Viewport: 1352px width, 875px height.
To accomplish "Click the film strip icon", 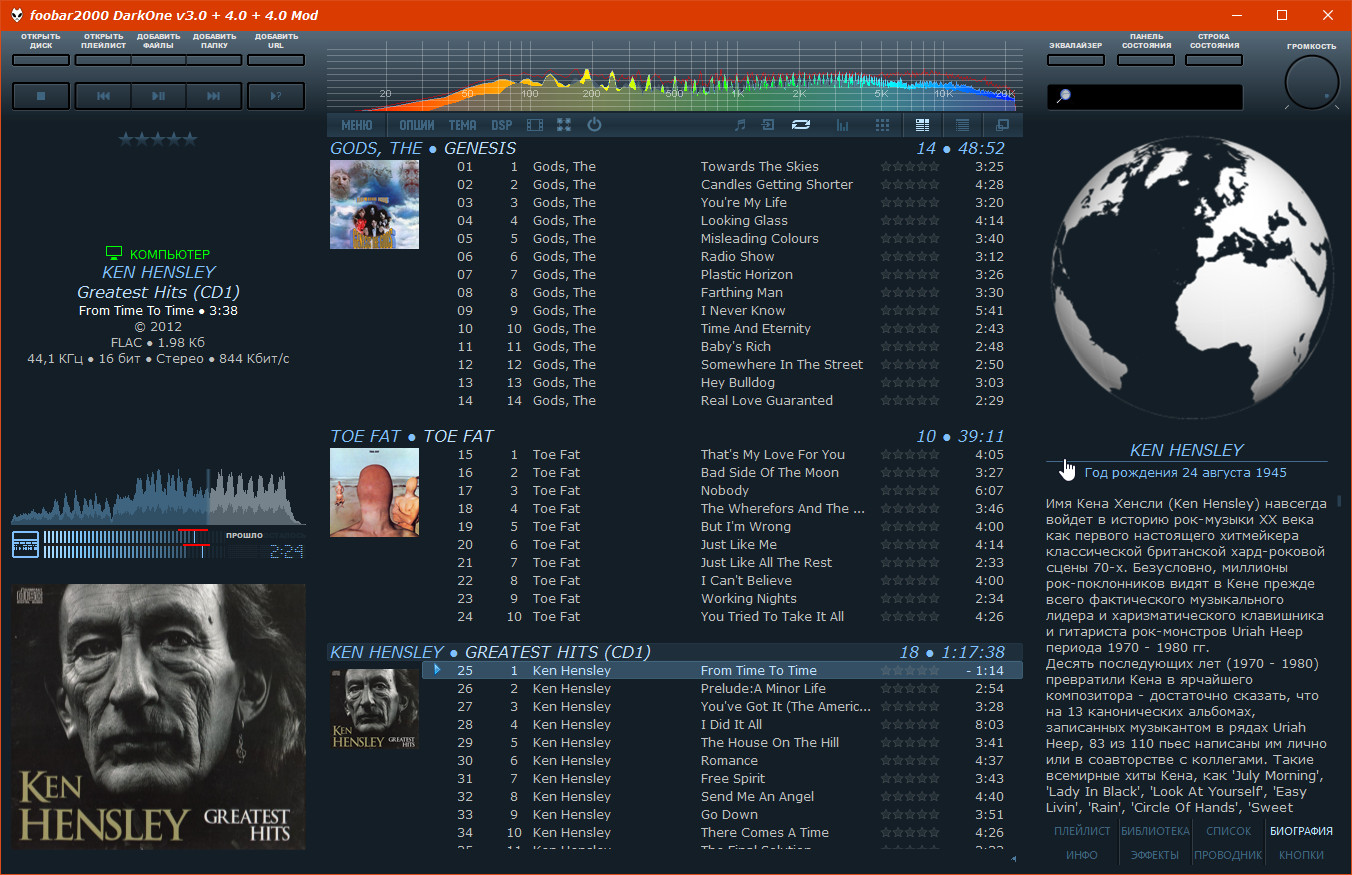I will [x=535, y=125].
